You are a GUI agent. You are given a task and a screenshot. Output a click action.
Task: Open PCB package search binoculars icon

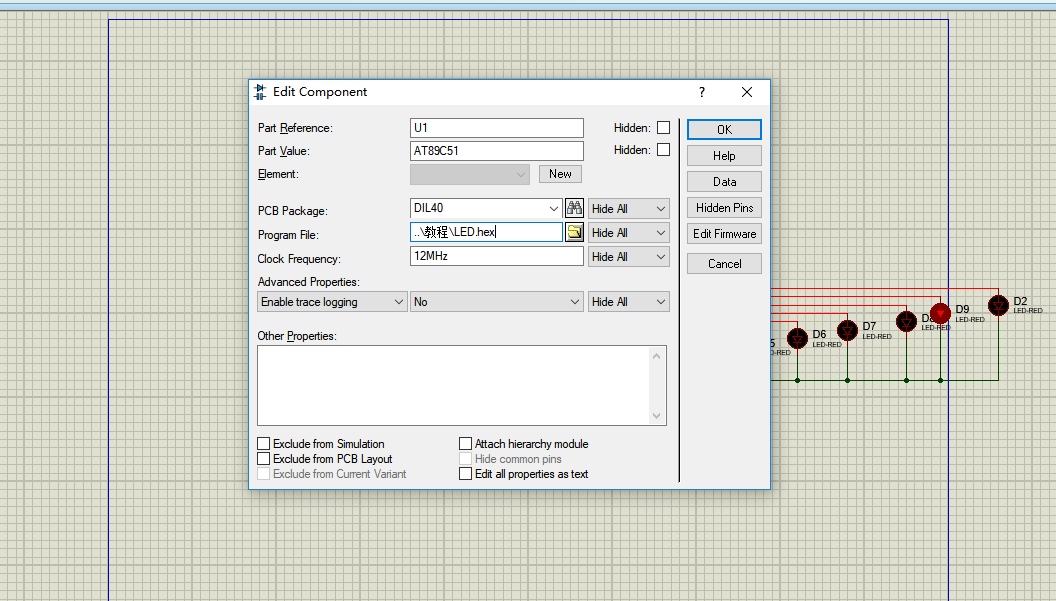[574, 208]
